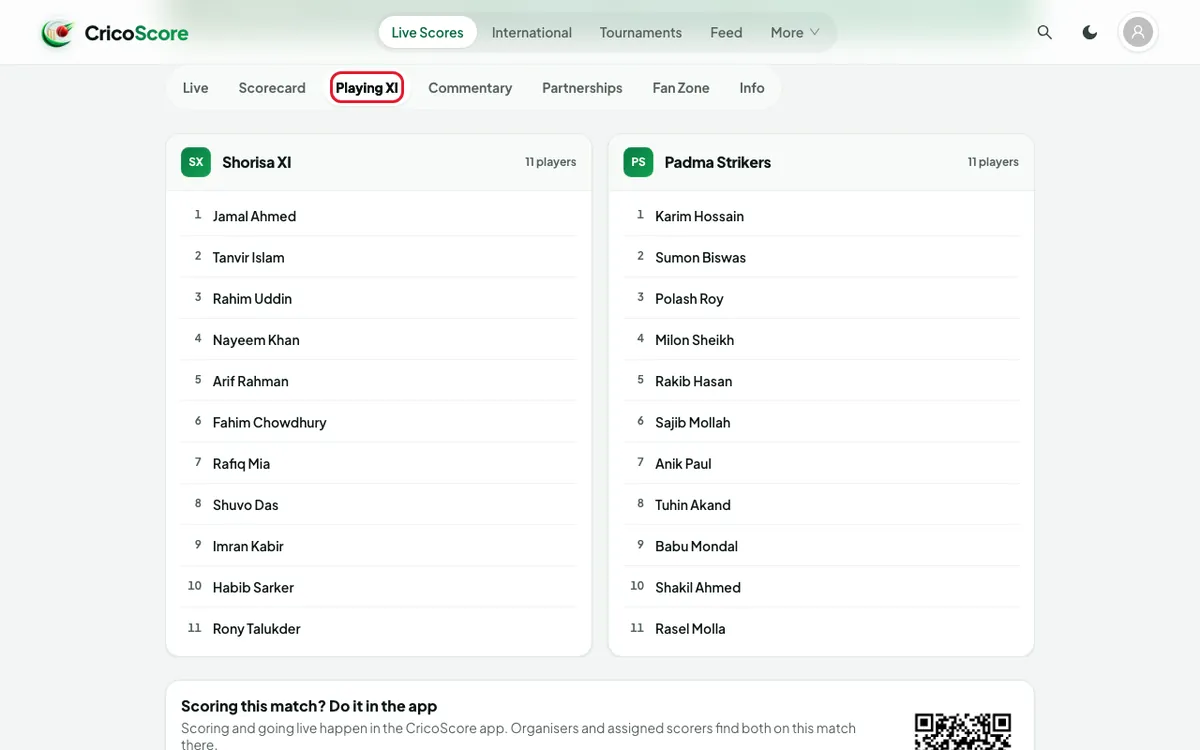Expand the More dropdown menu
Screen dimensions: 1200x750
(795, 33)
